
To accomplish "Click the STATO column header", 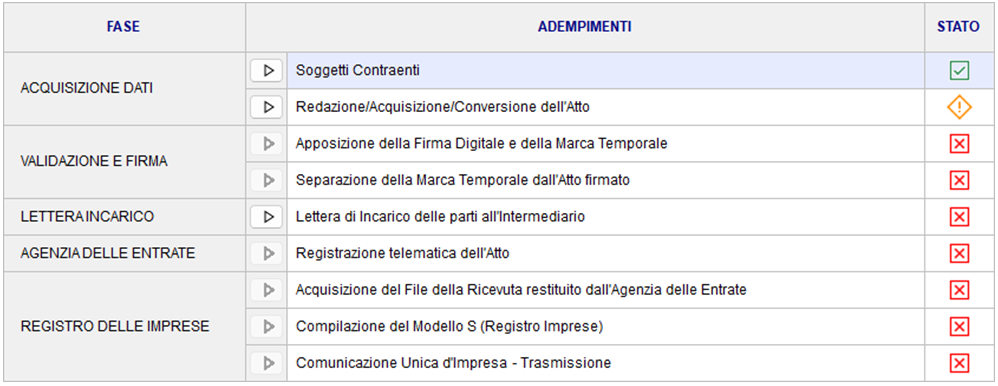I will 959,27.
